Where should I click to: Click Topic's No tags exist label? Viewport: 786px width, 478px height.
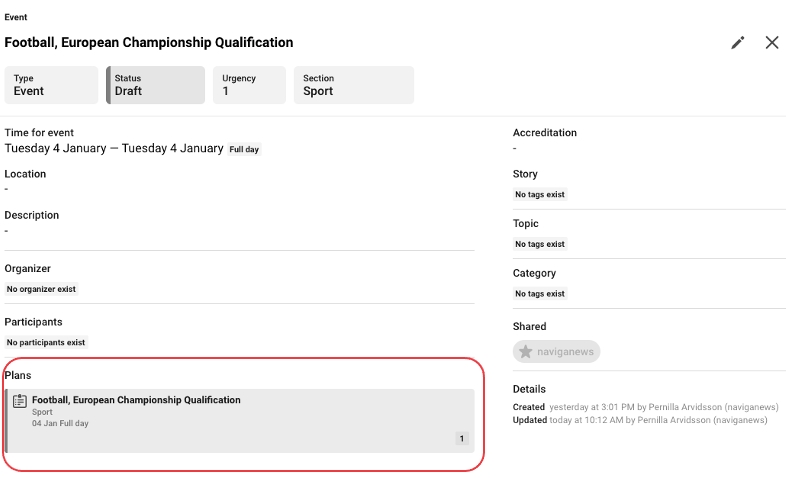pos(540,244)
